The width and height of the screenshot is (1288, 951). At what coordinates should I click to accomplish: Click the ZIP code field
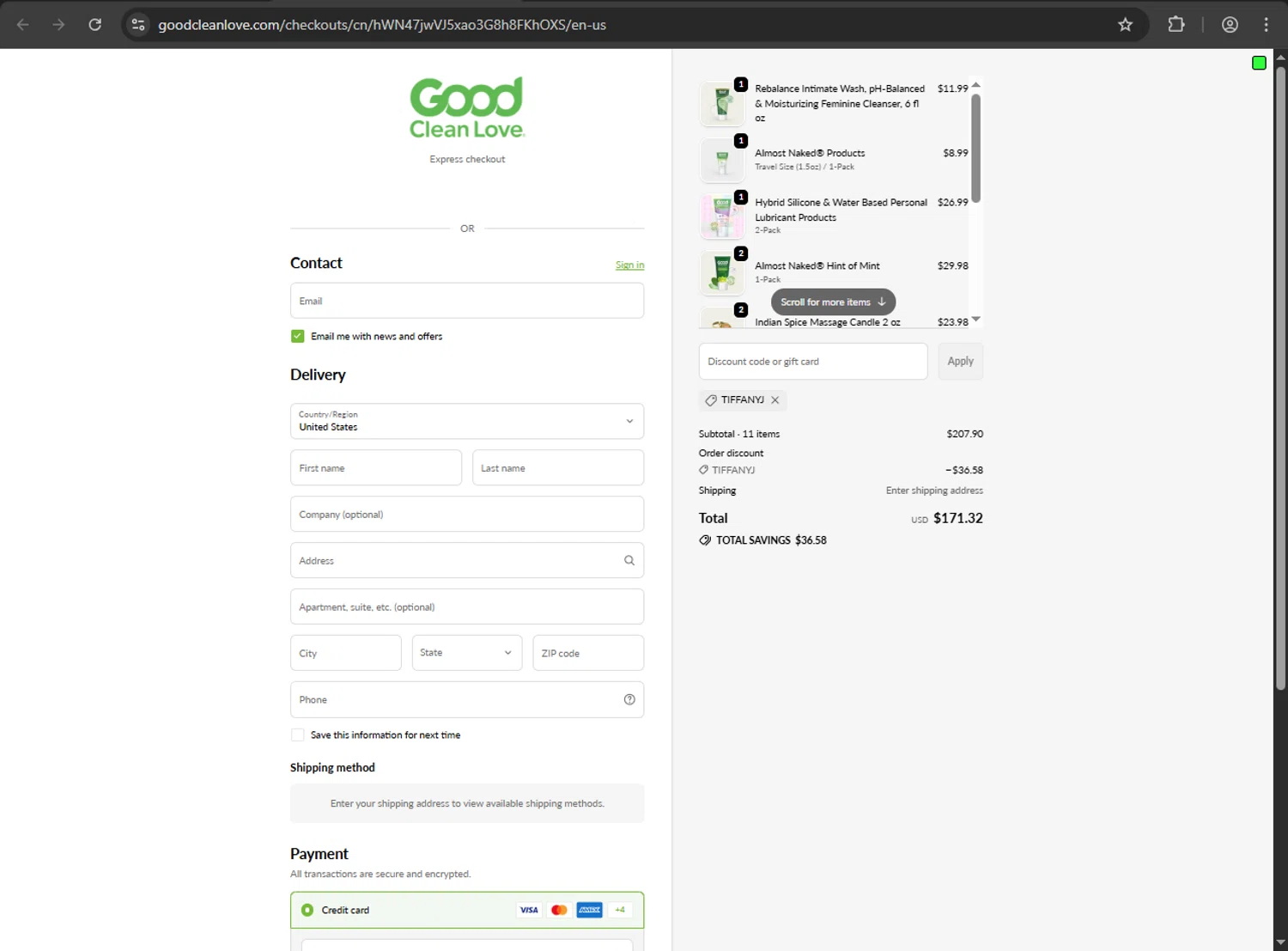(x=588, y=653)
